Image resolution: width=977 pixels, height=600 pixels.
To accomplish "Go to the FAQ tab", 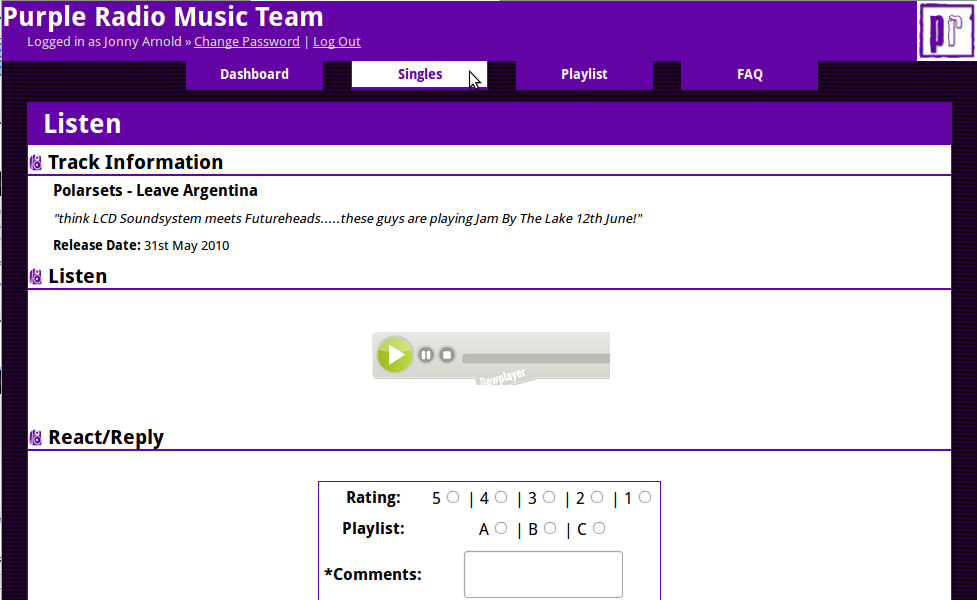I will click(749, 74).
